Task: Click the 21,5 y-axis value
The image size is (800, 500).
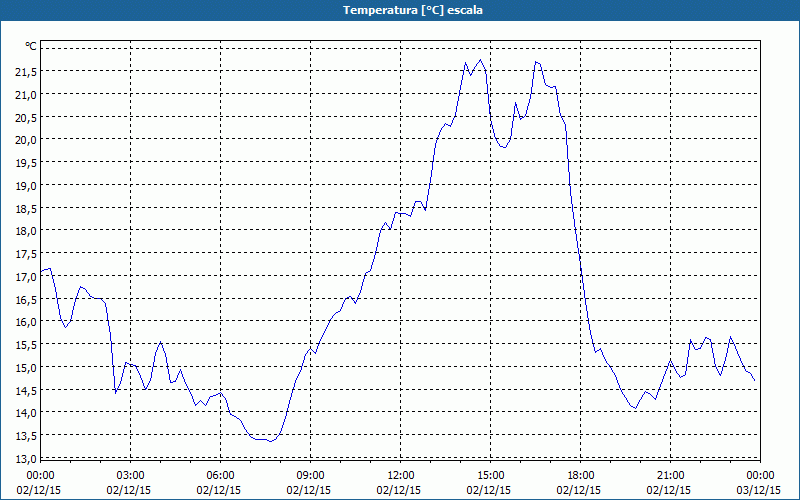Action: pyautogui.click(x=26, y=72)
